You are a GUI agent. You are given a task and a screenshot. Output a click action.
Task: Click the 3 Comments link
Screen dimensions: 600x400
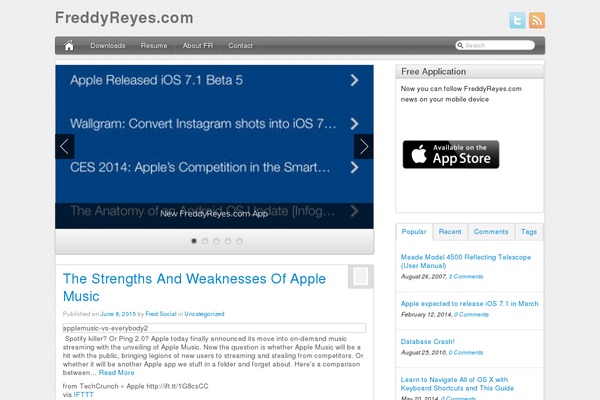(x=466, y=276)
